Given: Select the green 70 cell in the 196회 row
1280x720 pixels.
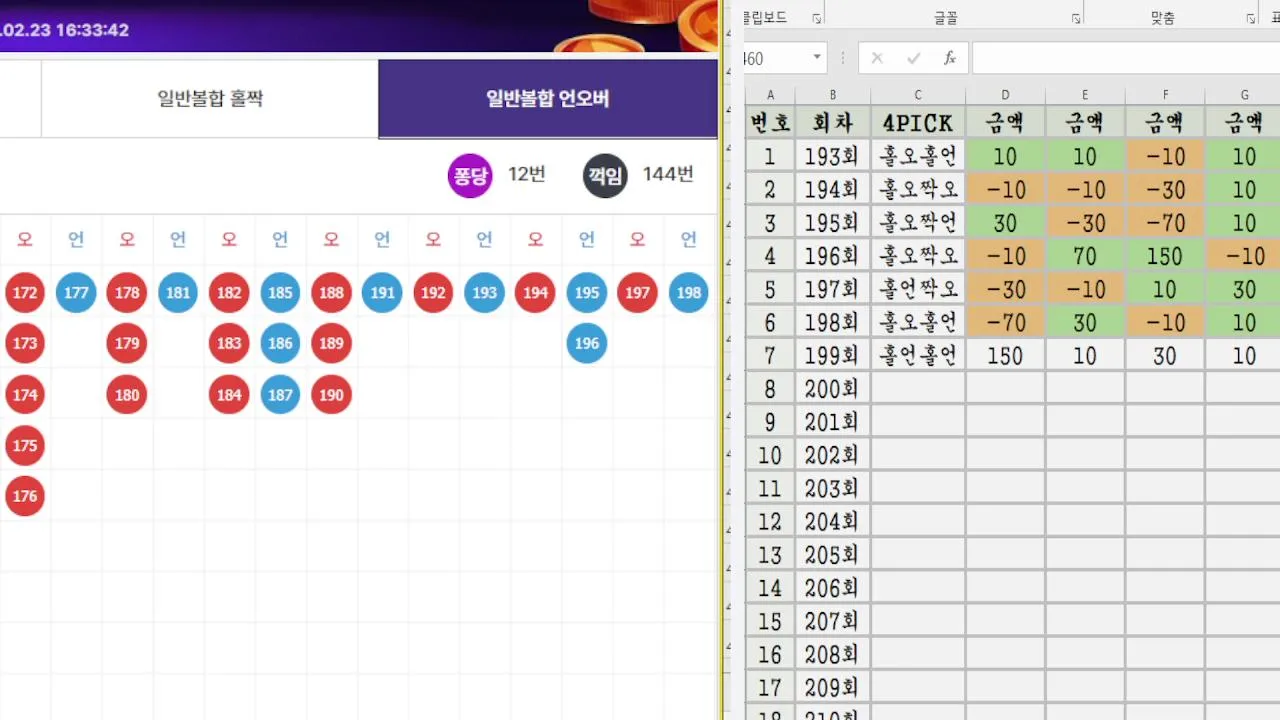Looking at the screenshot, I should pyautogui.click(x=1085, y=256).
